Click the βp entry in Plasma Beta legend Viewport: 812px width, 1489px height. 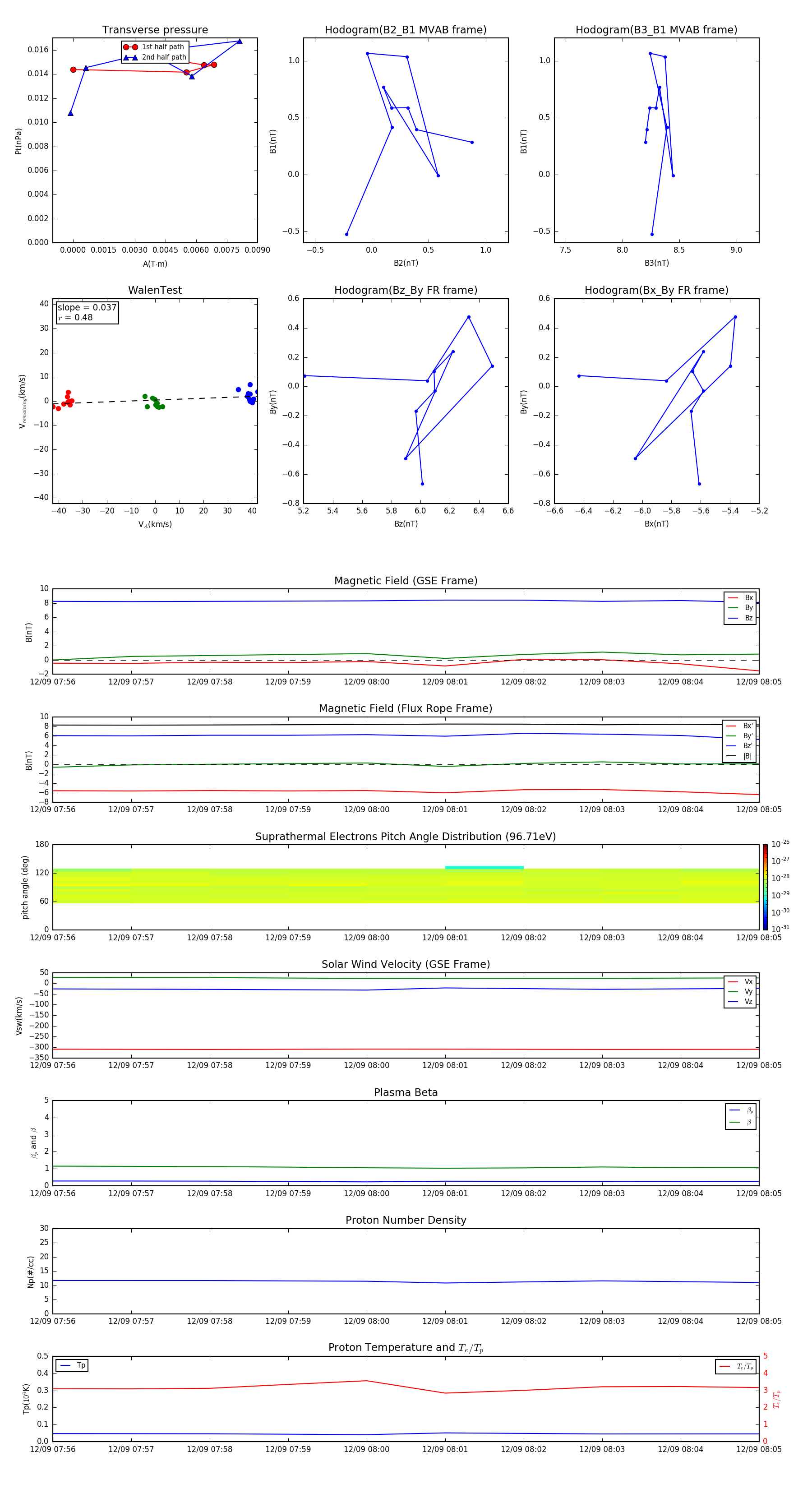pos(741,1110)
